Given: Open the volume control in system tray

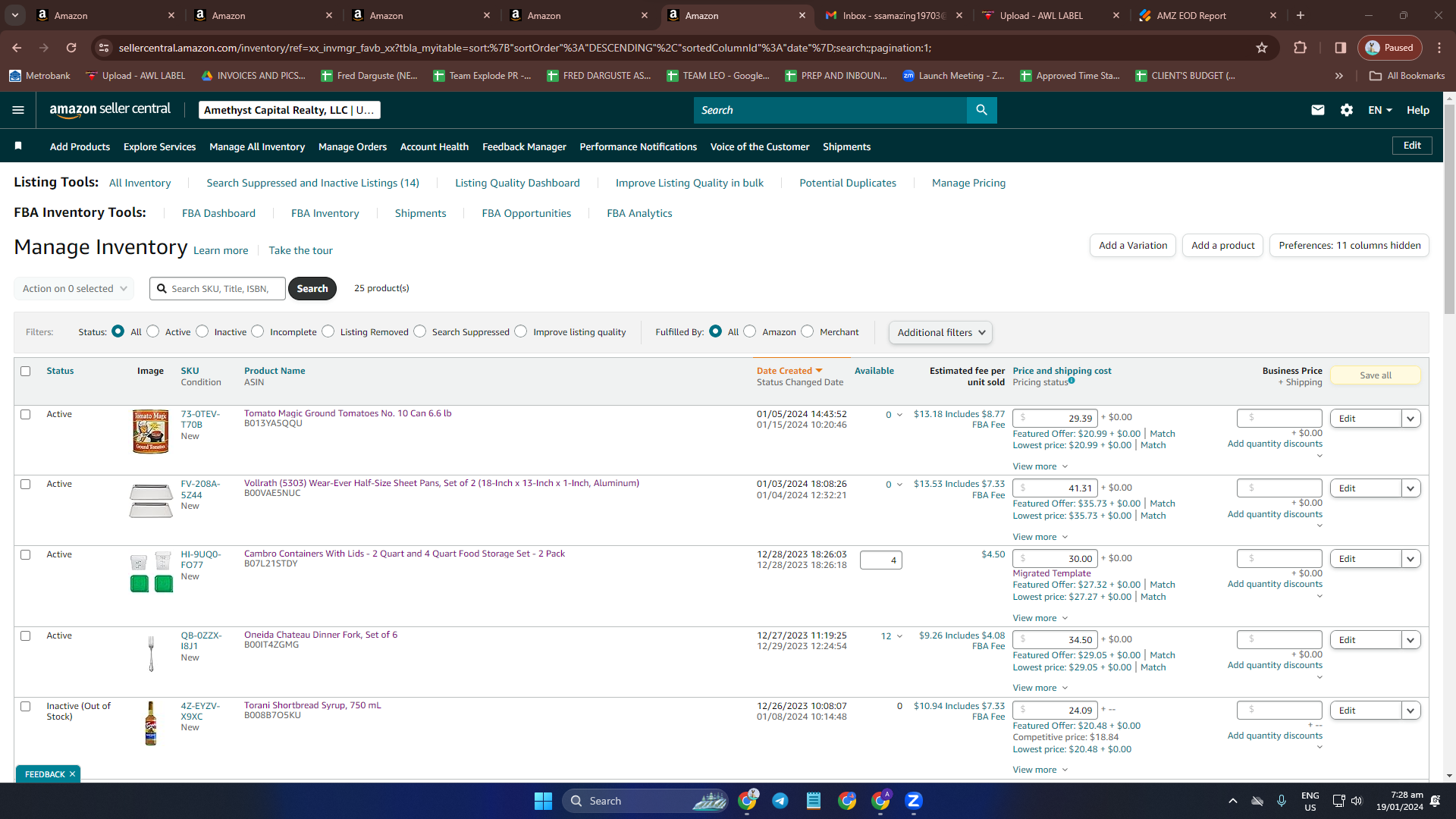Looking at the screenshot, I should [1357, 801].
